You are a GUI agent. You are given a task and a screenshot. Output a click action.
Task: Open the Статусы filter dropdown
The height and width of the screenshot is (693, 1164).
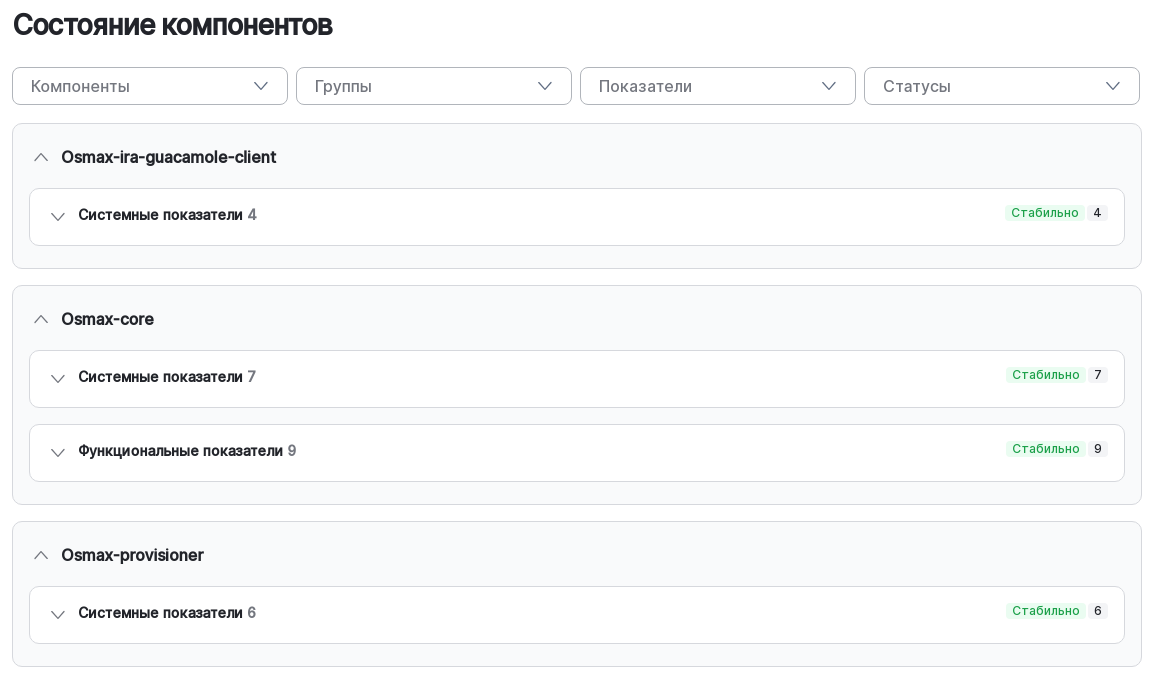[1002, 86]
